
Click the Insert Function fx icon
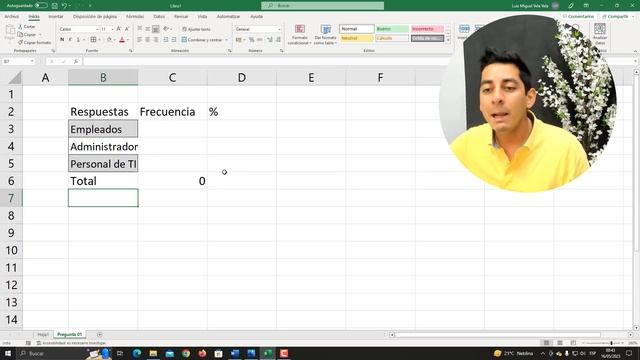click(76, 61)
